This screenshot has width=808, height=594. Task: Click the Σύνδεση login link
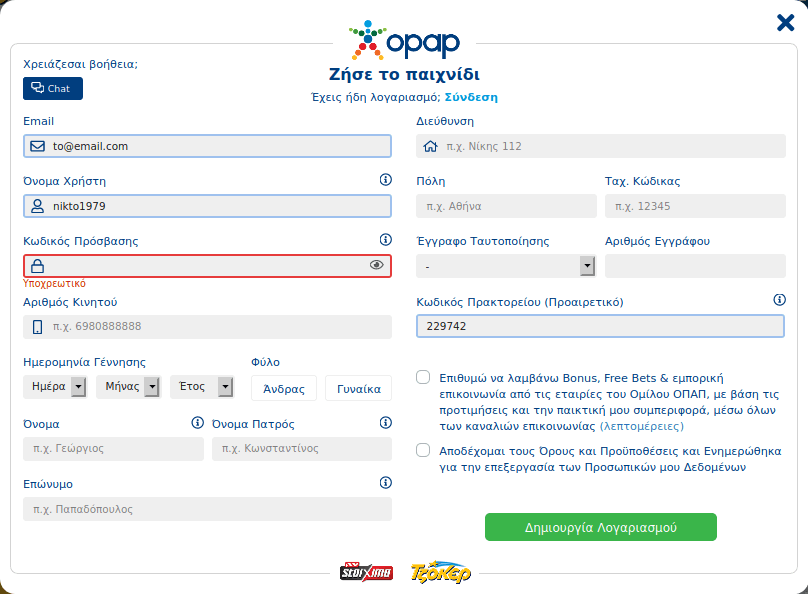pos(471,97)
